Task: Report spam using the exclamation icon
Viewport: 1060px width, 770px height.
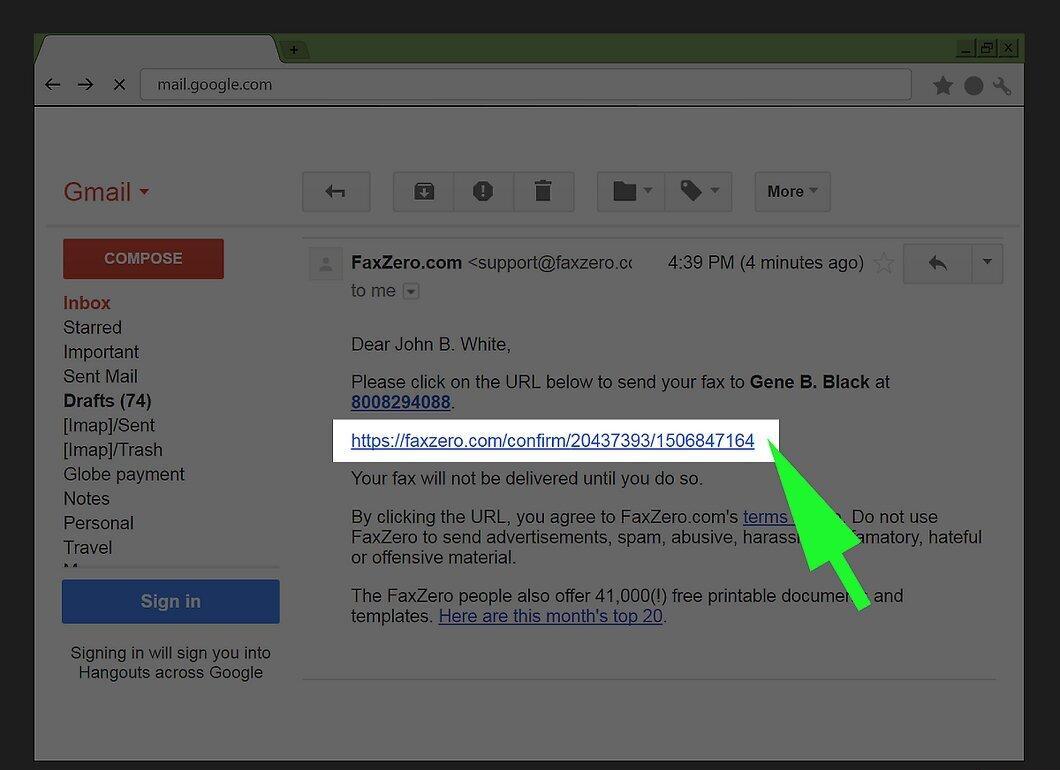Action: 483,192
